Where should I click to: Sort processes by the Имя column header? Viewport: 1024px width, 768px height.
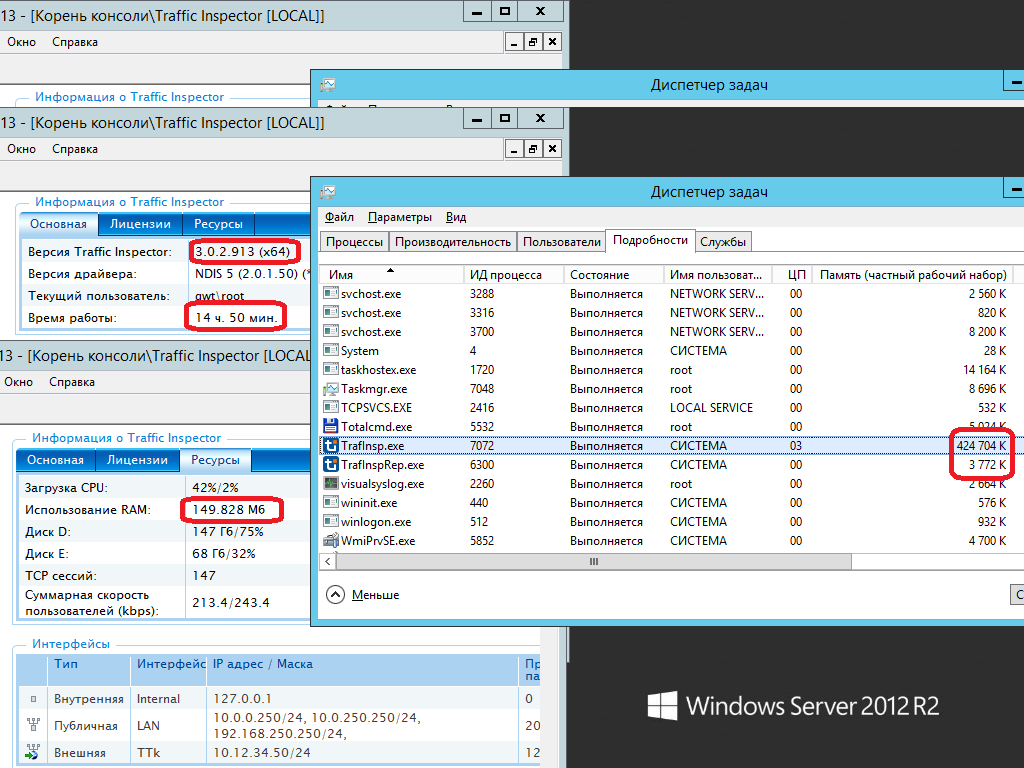[x=392, y=275]
